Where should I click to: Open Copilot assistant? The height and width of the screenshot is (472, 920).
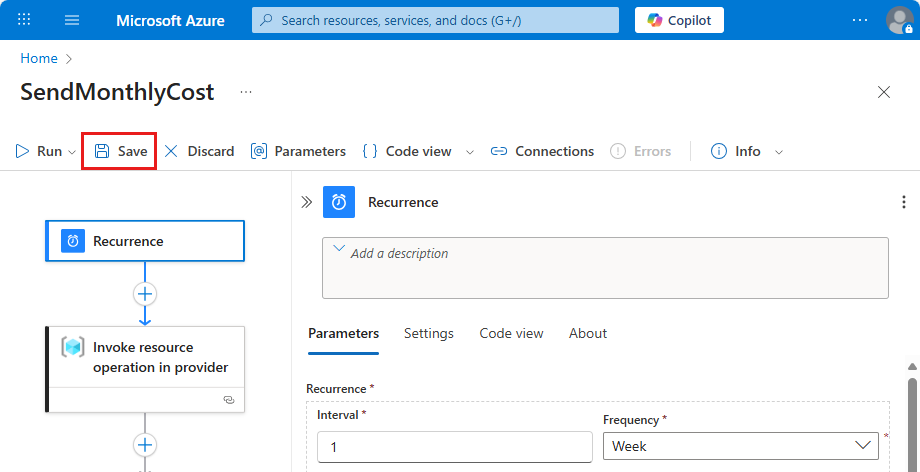click(x=679, y=21)
